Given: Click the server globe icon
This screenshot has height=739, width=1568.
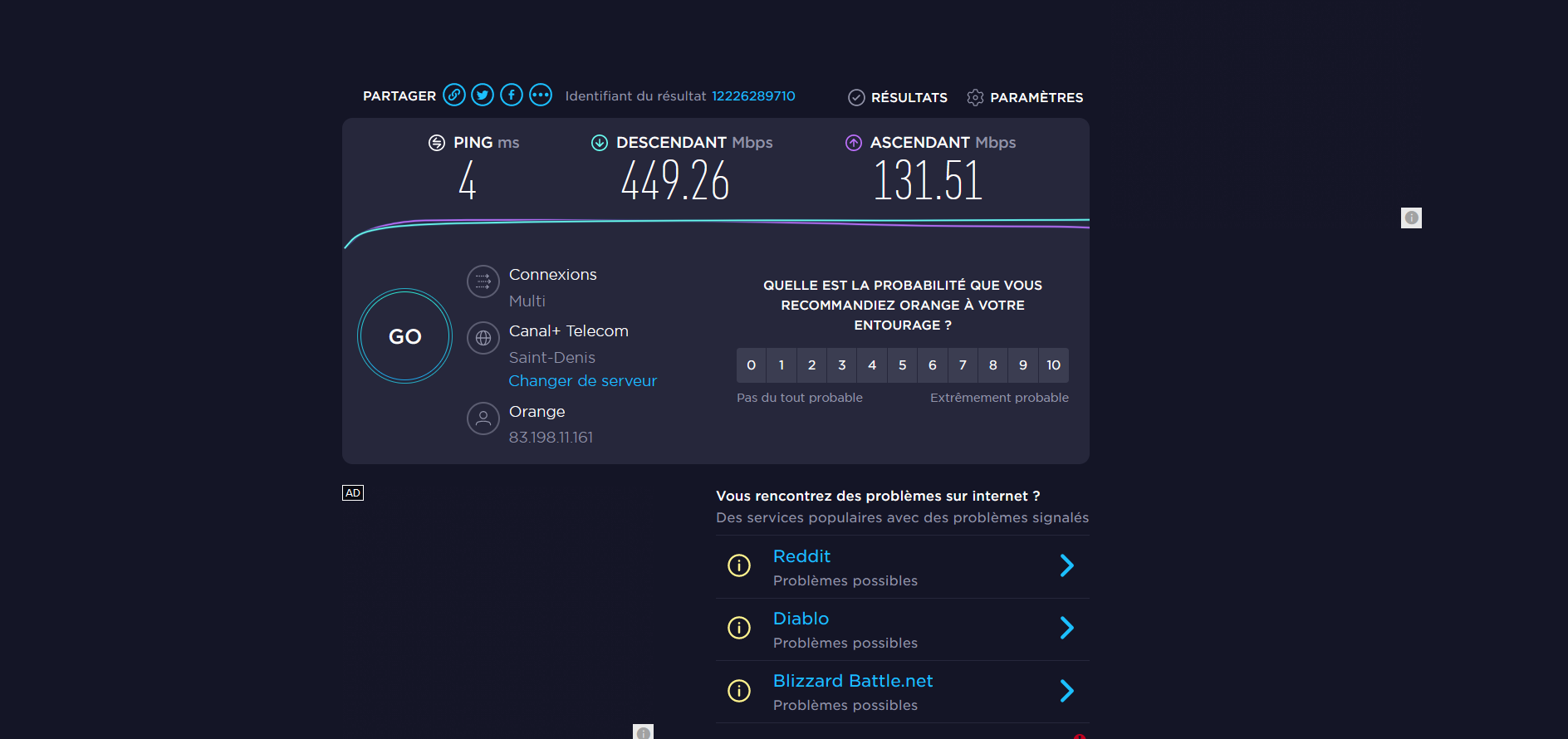Looking at the screenshot, I should click(x=483, y=338).
